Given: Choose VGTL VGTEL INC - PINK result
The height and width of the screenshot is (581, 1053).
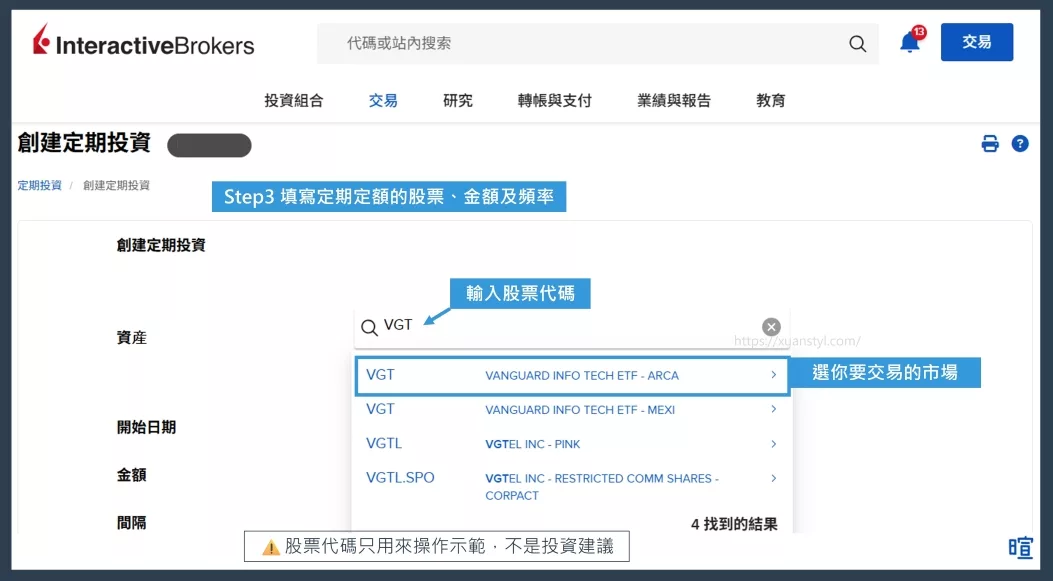Looking at the screenshot, I should tap(571, 444).
